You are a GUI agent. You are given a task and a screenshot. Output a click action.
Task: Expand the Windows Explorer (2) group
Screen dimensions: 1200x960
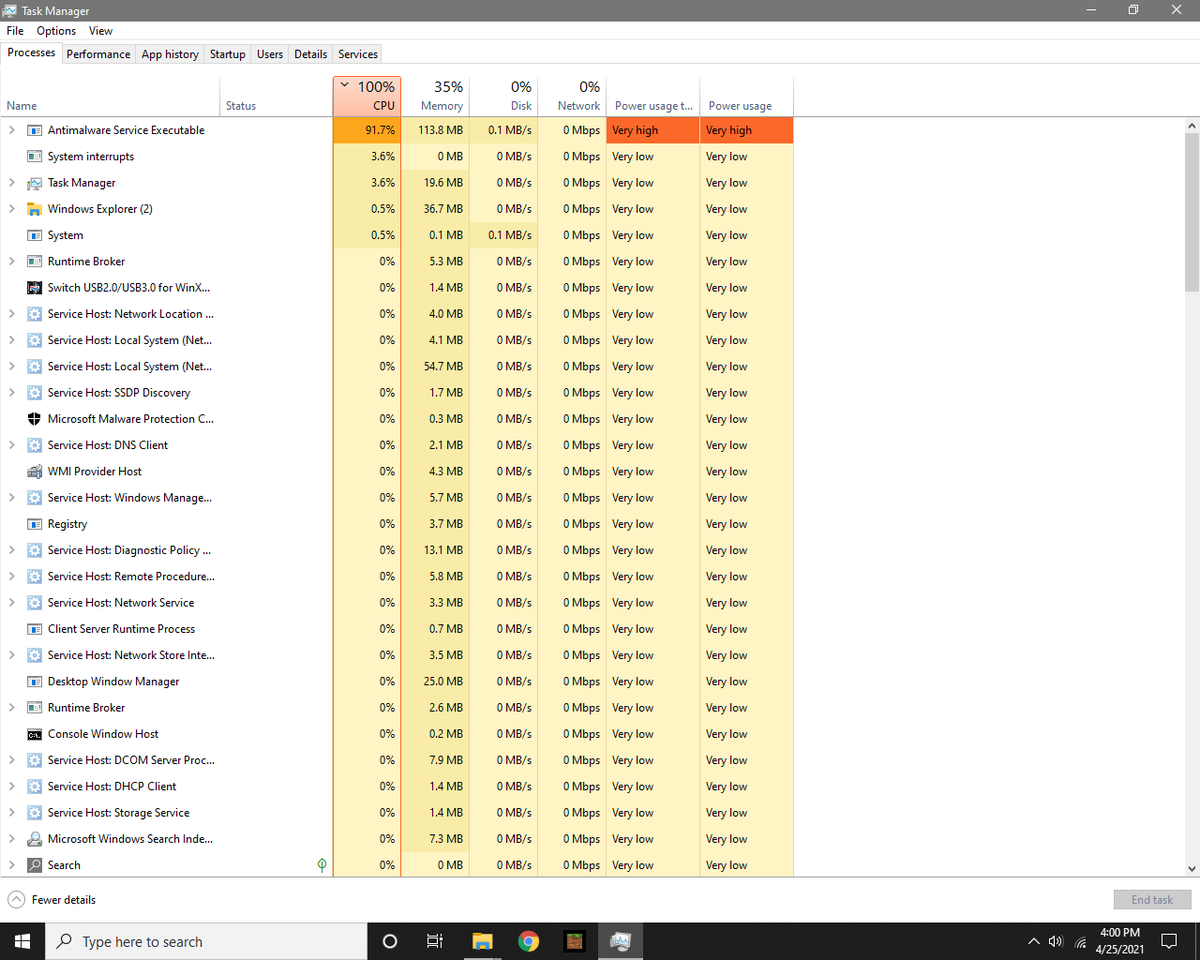pos(12,209)
